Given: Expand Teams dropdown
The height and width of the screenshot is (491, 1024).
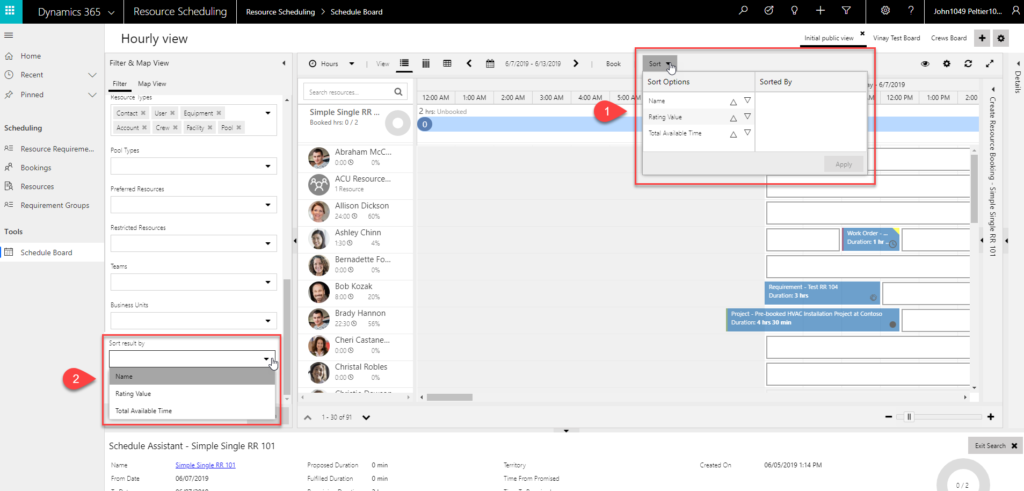Looking at the screenshot, I should [x=268, y=283].
